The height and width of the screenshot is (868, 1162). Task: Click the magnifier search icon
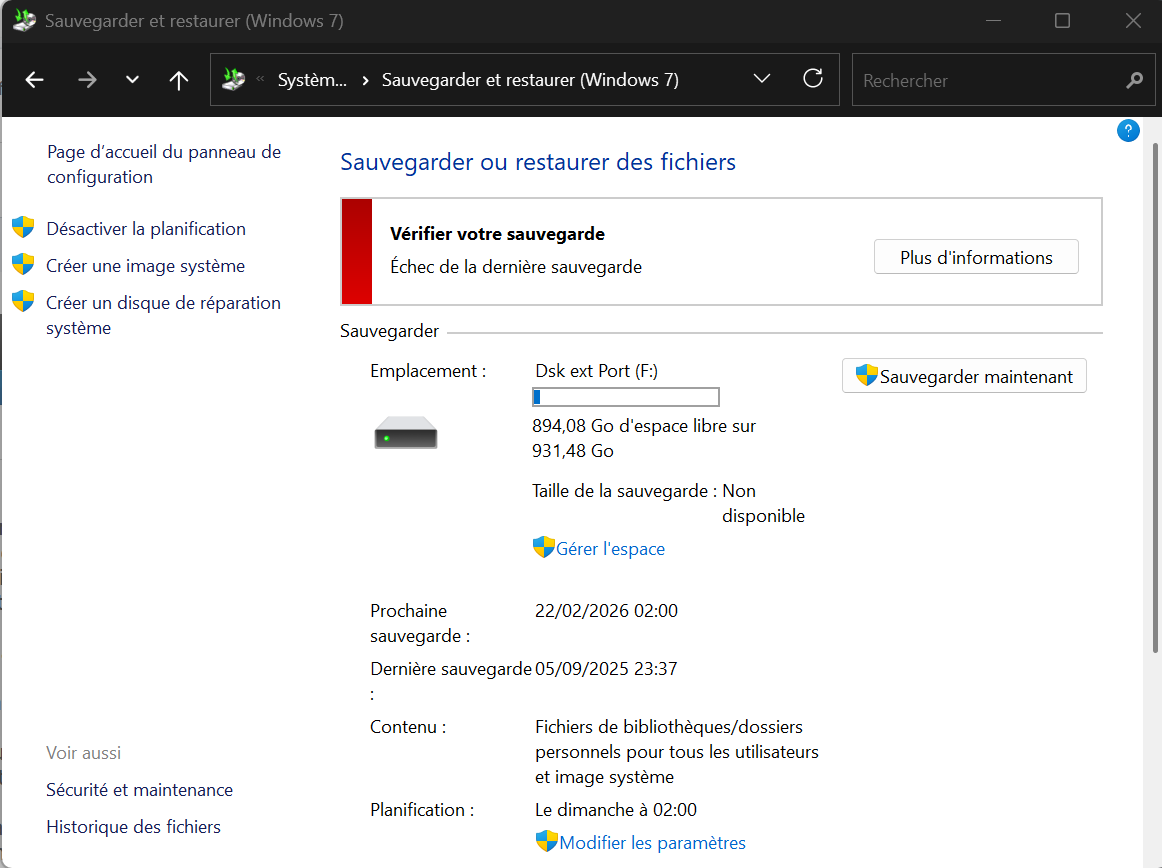(1134, 80)
